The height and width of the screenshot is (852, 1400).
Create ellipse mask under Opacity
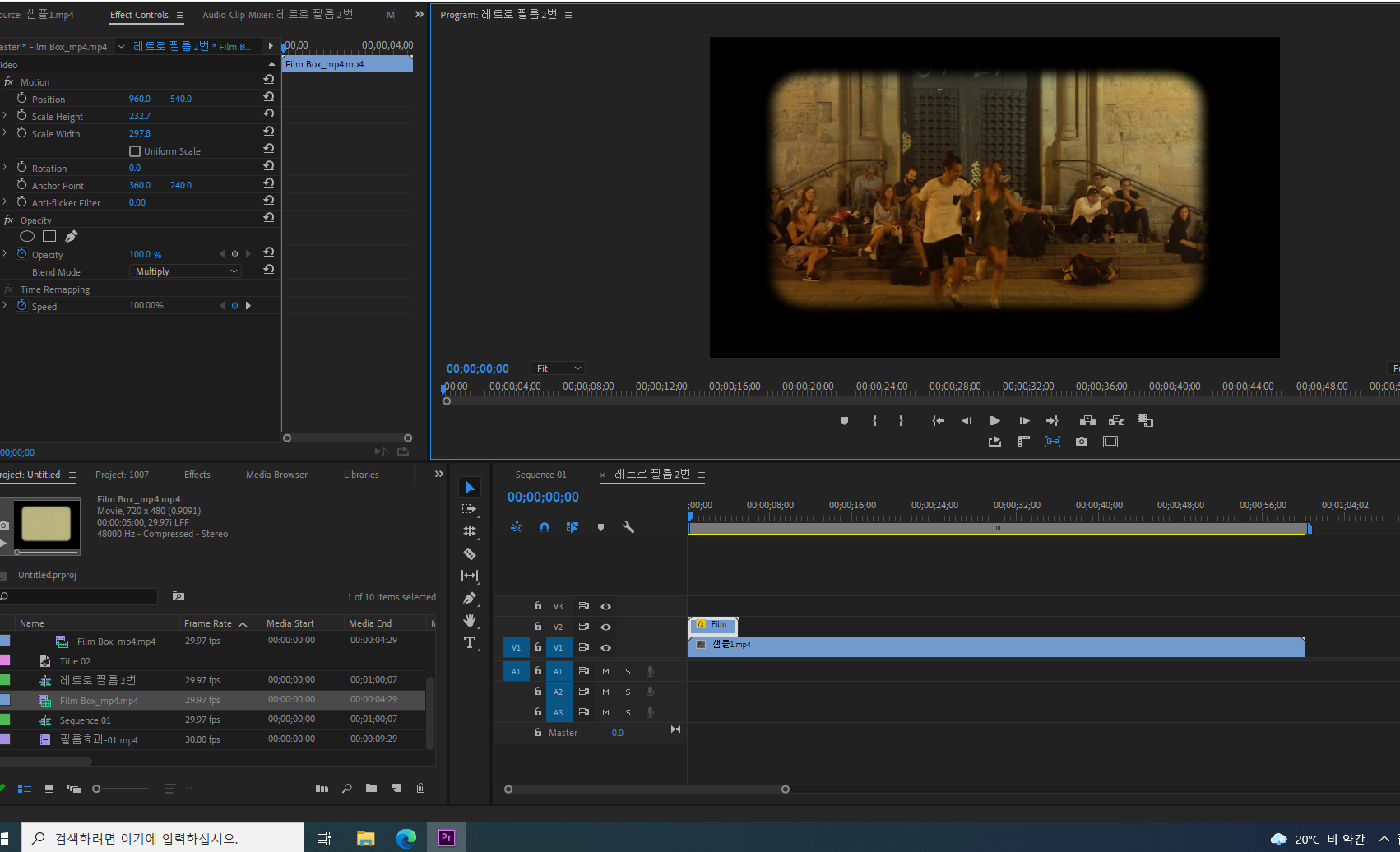27,237
